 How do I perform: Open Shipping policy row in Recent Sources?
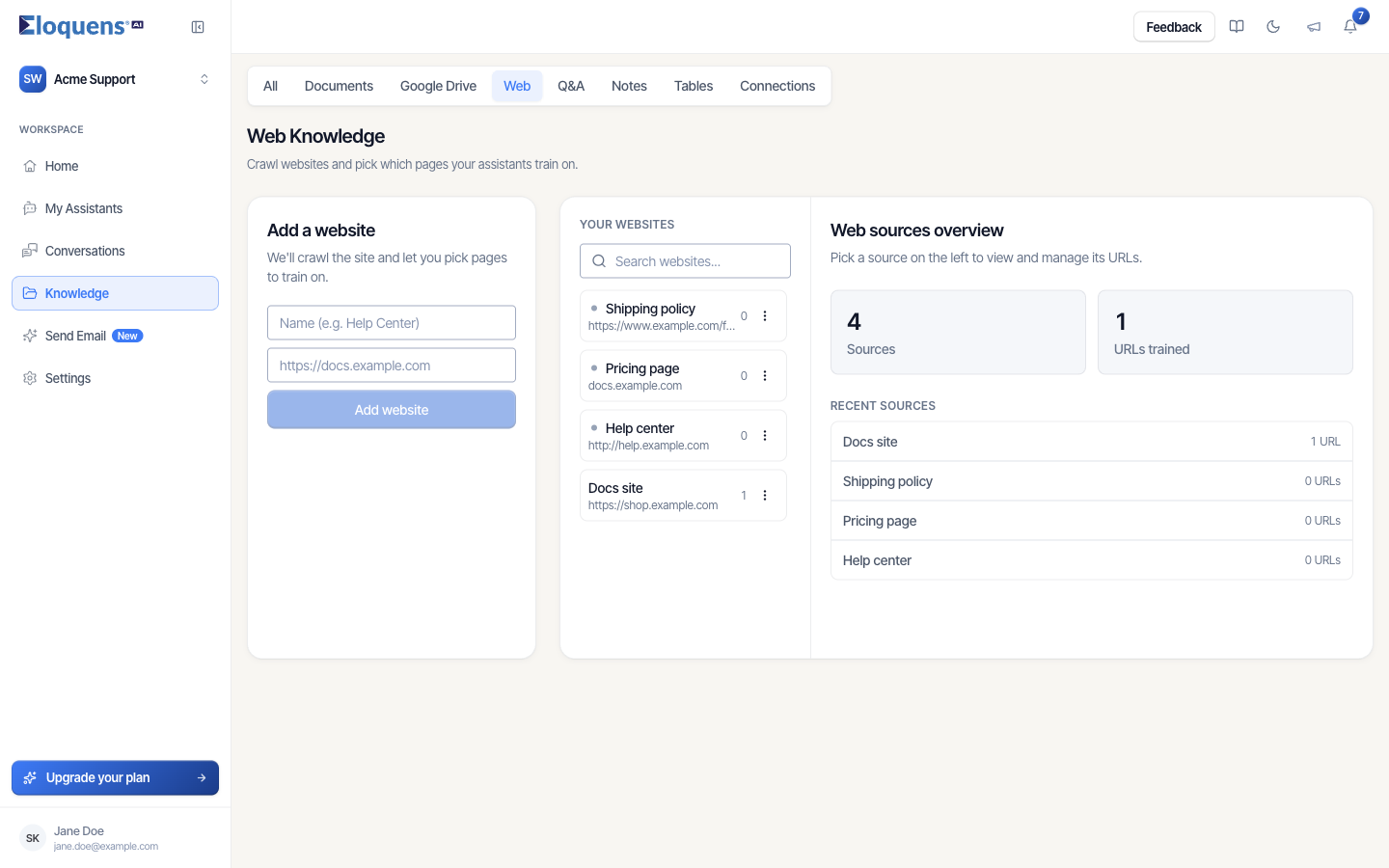[1091, 481]
